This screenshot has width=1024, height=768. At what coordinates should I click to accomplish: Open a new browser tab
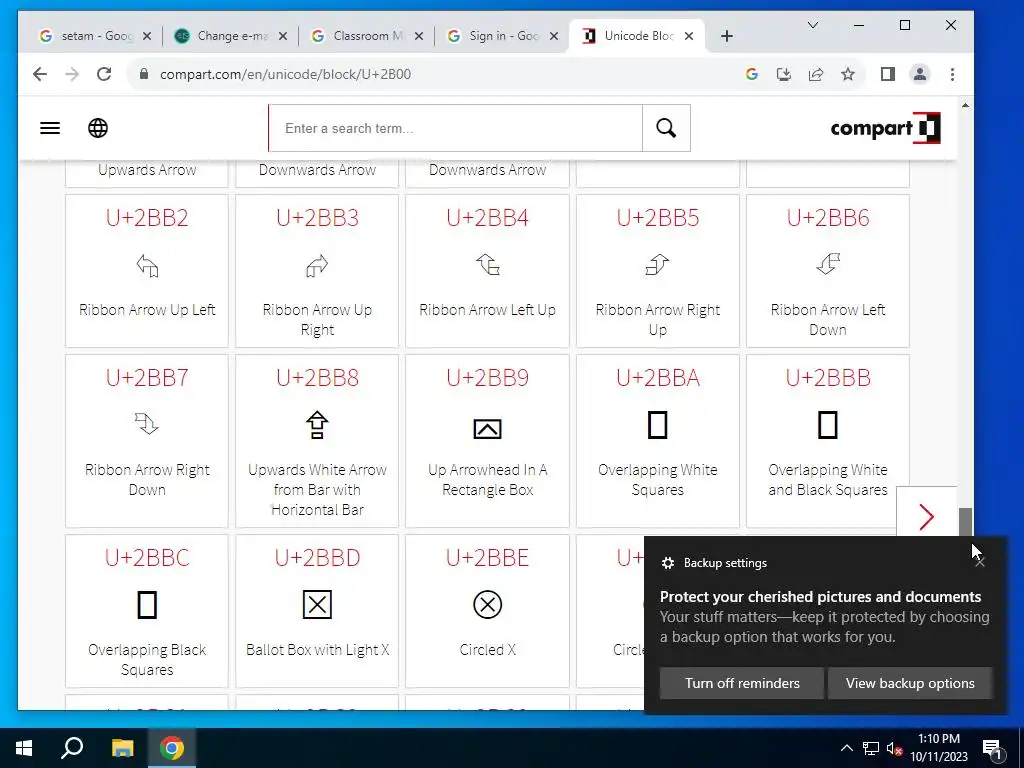[x=727, y=36]
